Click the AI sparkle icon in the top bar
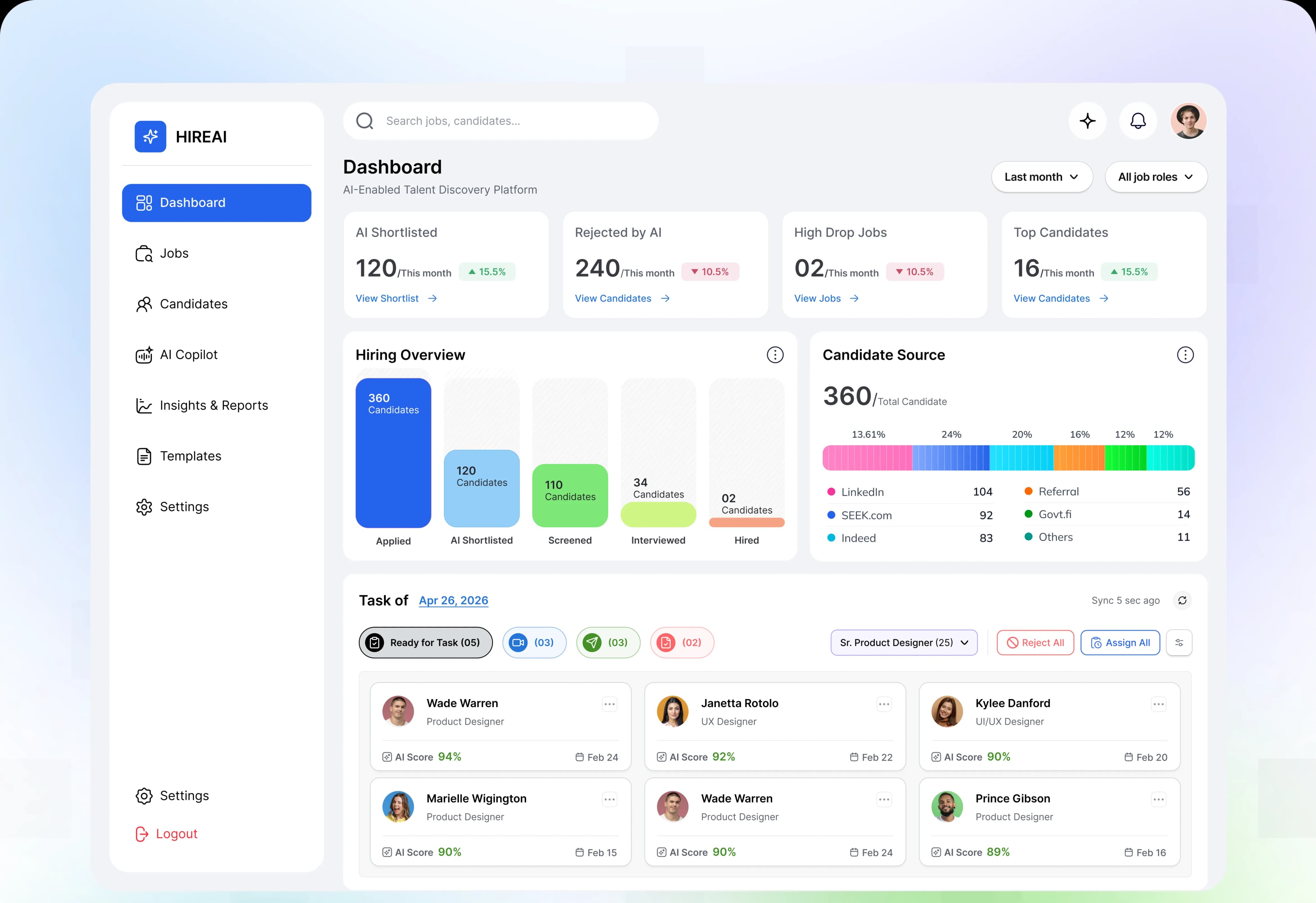 (1087, 121)
